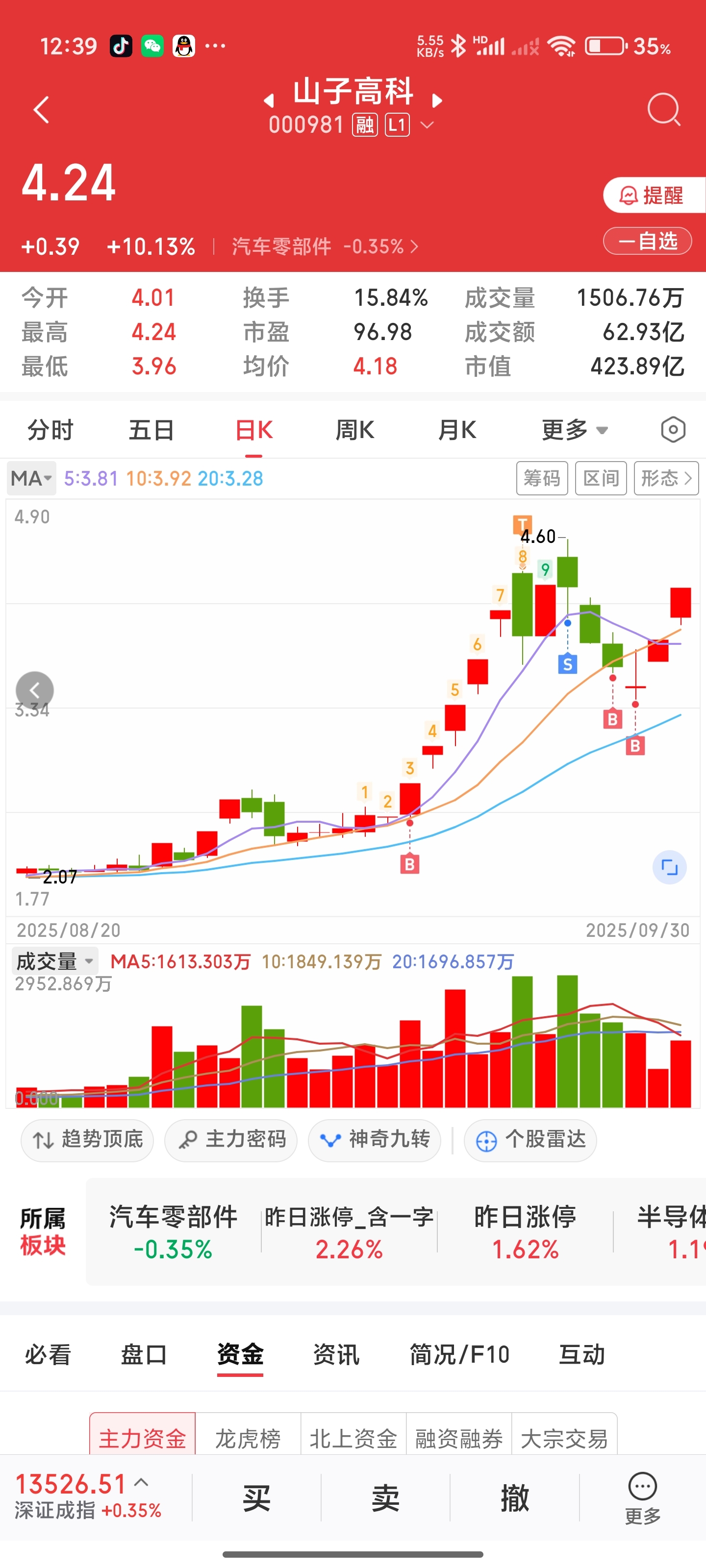Tap 市盈 96.98 value

coord(383,332)
